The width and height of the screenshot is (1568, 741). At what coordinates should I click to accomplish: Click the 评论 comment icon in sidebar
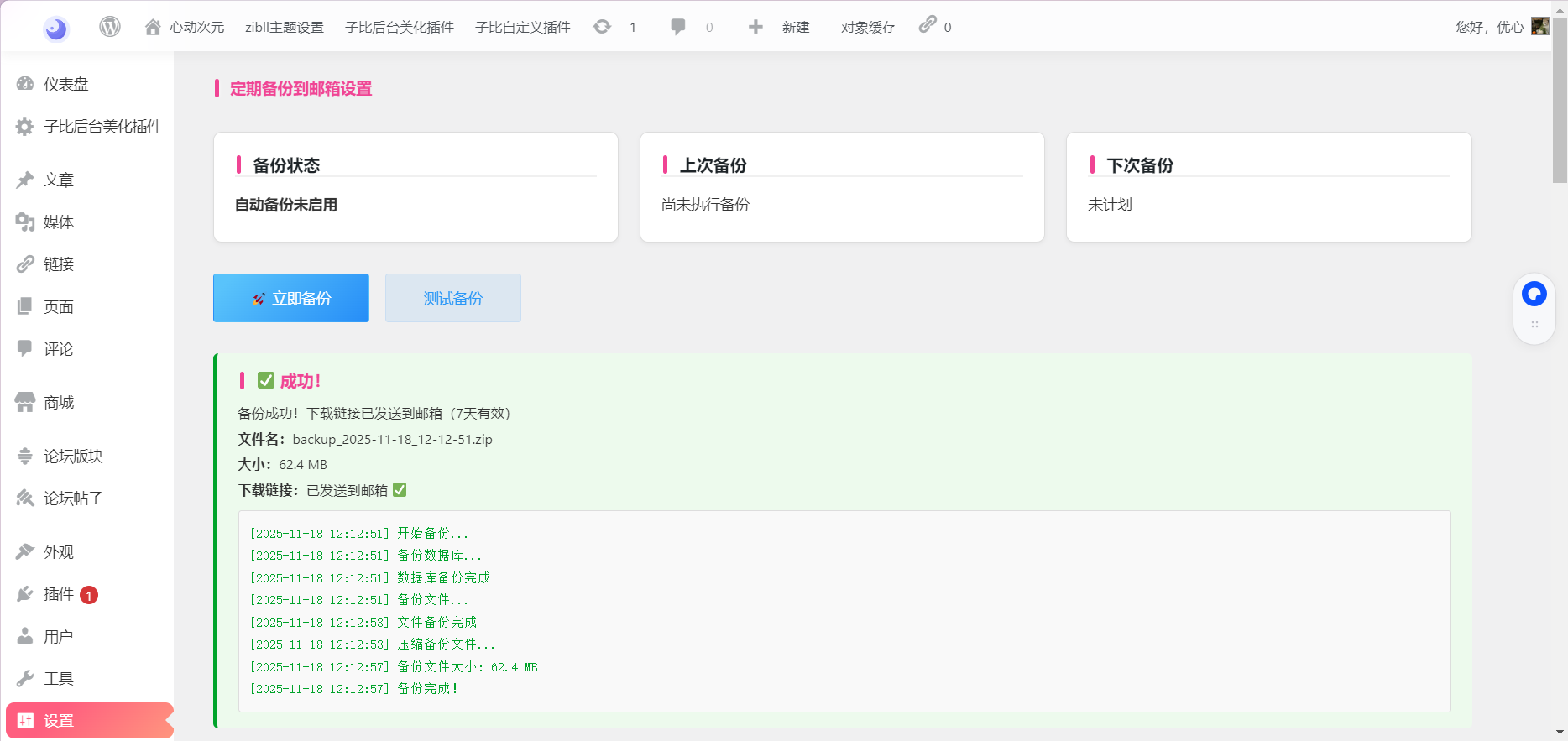tap(25, 348)
